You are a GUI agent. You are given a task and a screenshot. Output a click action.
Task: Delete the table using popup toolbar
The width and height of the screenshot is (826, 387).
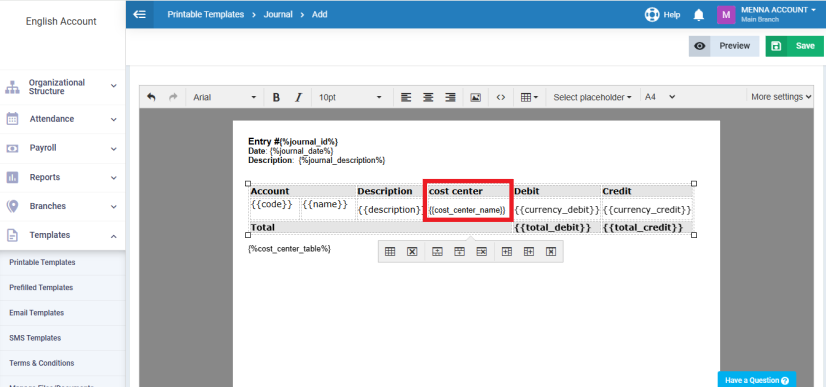click(412, 252)
